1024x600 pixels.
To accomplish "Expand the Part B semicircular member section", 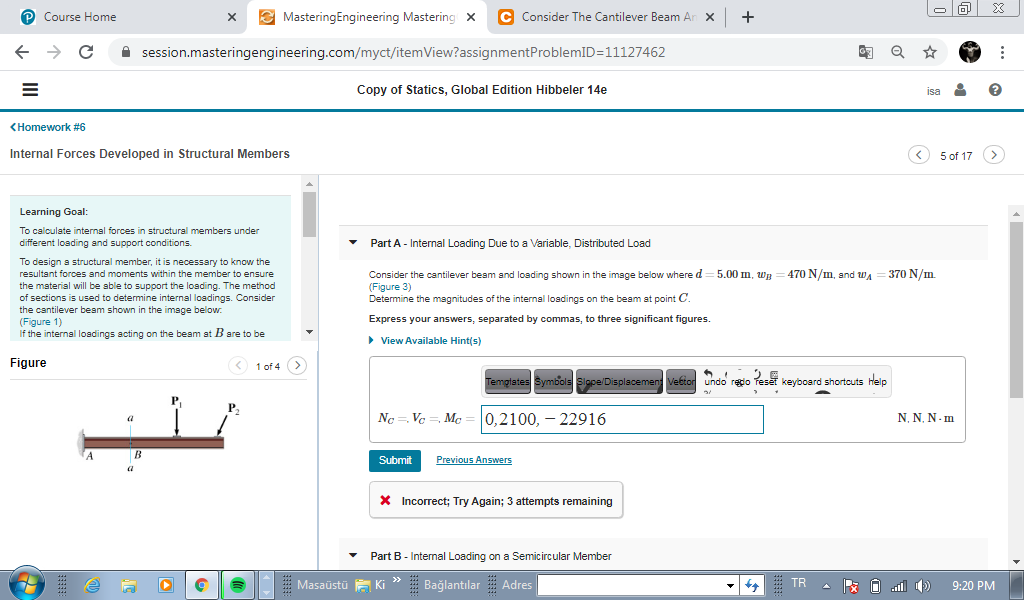I will click(x=352, y=555).
